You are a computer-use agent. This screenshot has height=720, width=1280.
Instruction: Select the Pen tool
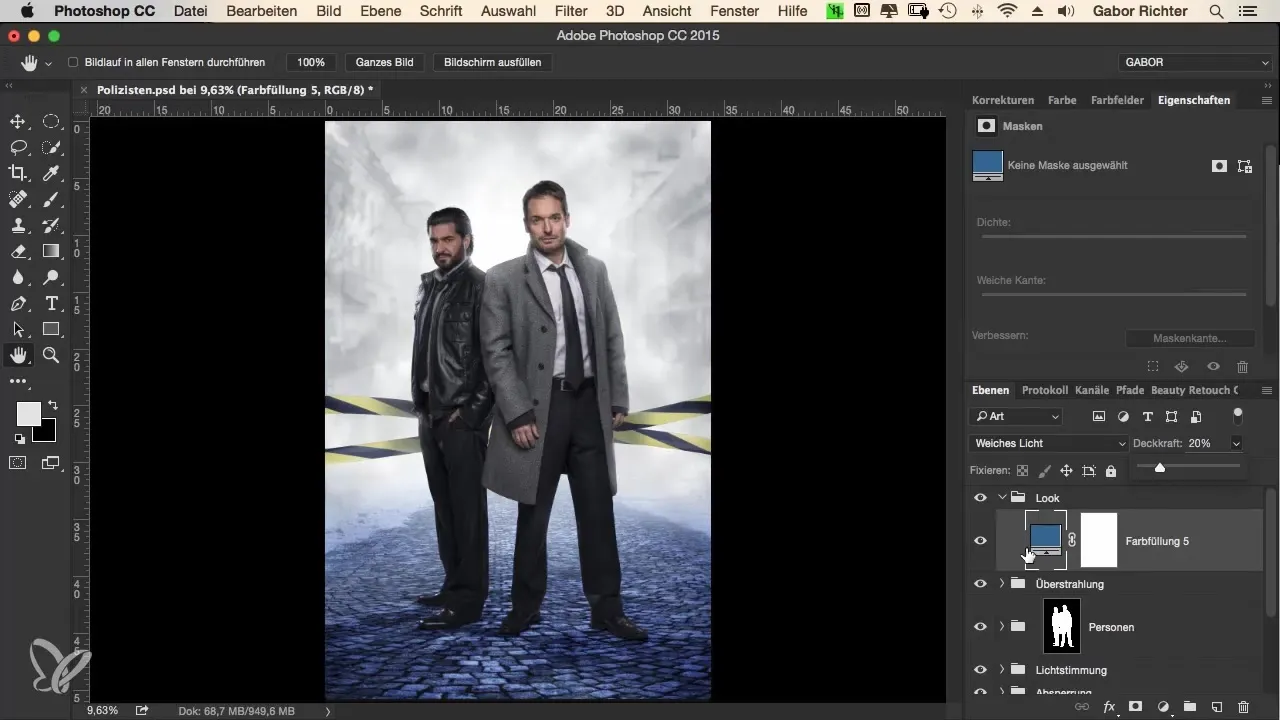[18, 303]
